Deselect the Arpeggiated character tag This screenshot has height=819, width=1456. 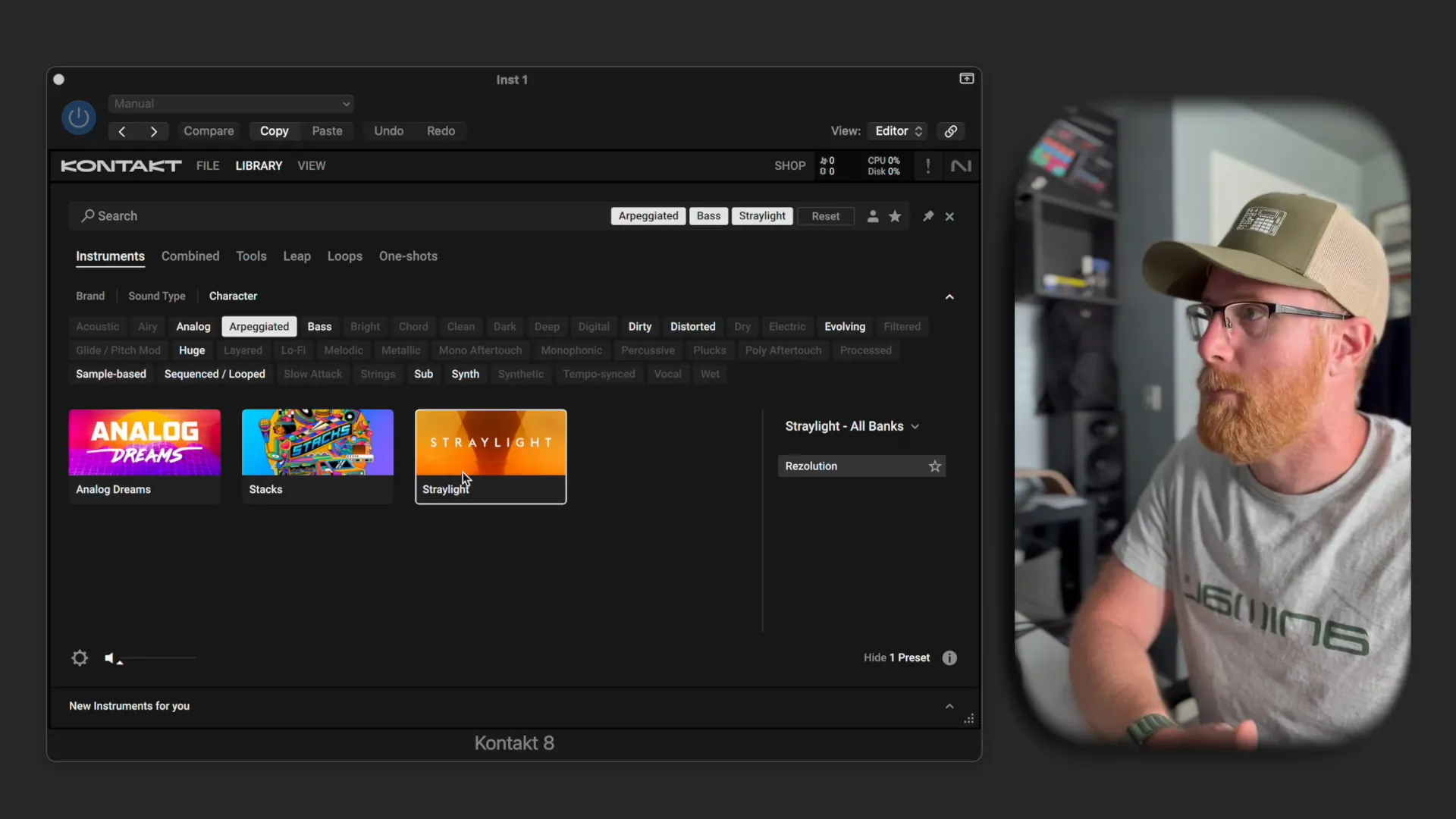(259, 327)
